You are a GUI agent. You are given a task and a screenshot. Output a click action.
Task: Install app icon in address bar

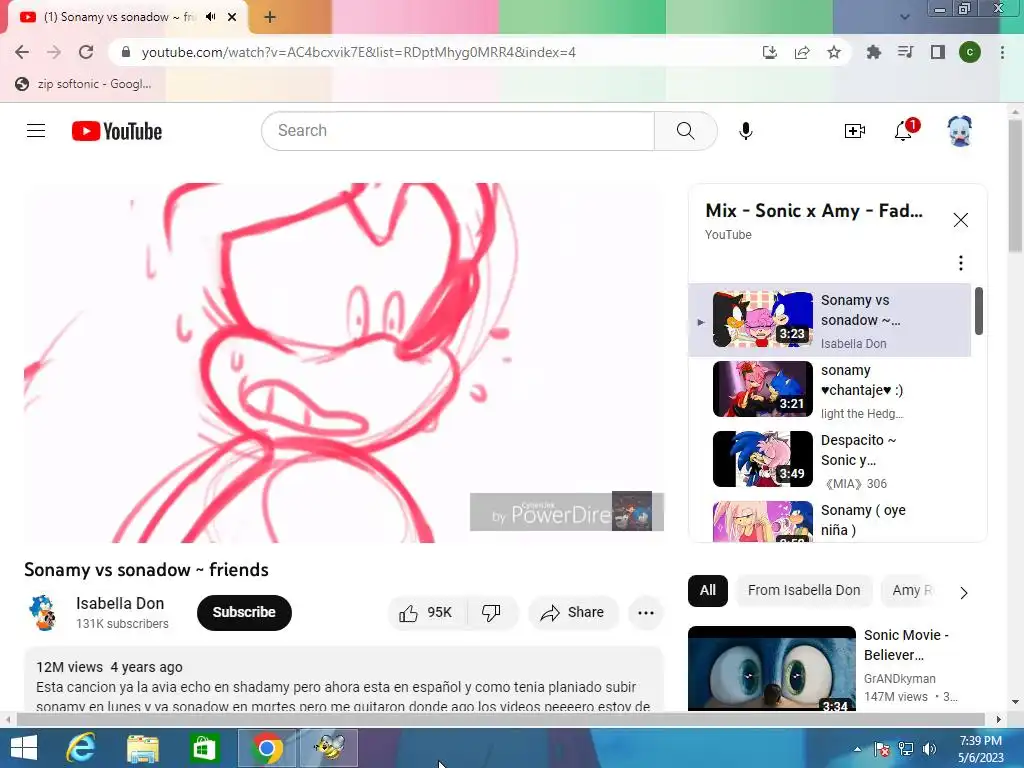click(770, 52)
